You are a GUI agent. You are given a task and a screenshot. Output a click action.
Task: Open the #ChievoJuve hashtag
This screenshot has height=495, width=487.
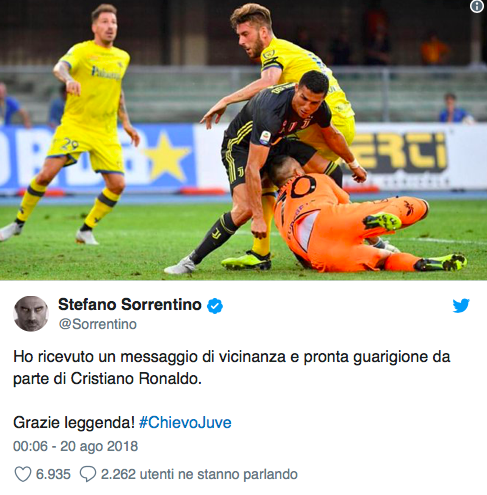tap(185, 423)
